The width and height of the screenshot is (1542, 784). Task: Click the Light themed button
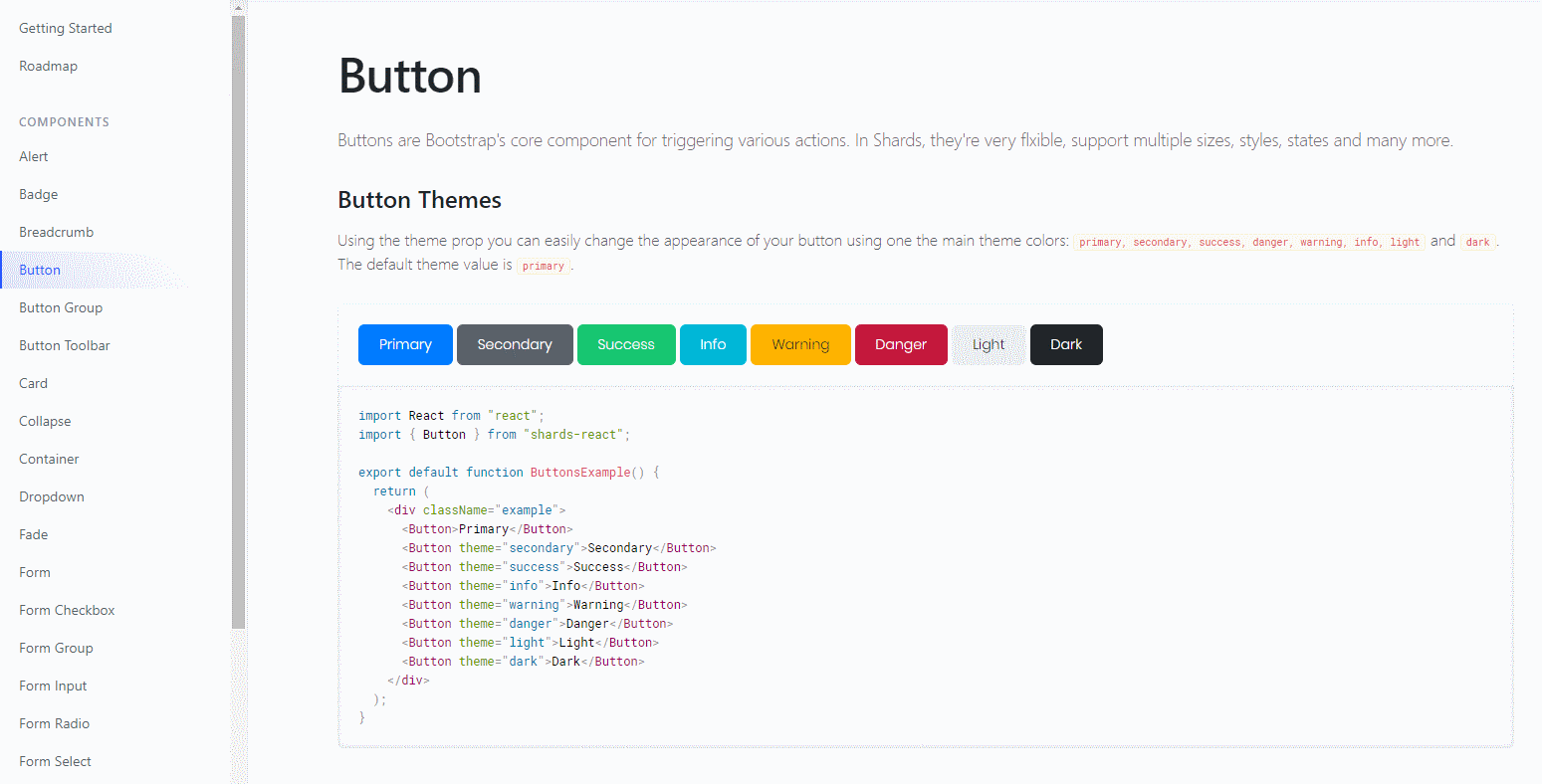989,344
